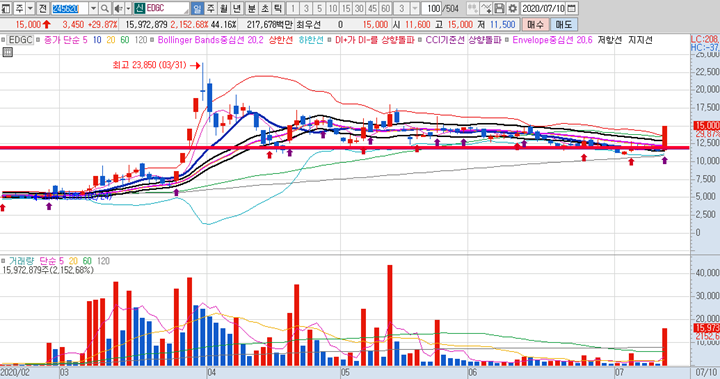Switch to 년 yearly chart period

(237, 8)
